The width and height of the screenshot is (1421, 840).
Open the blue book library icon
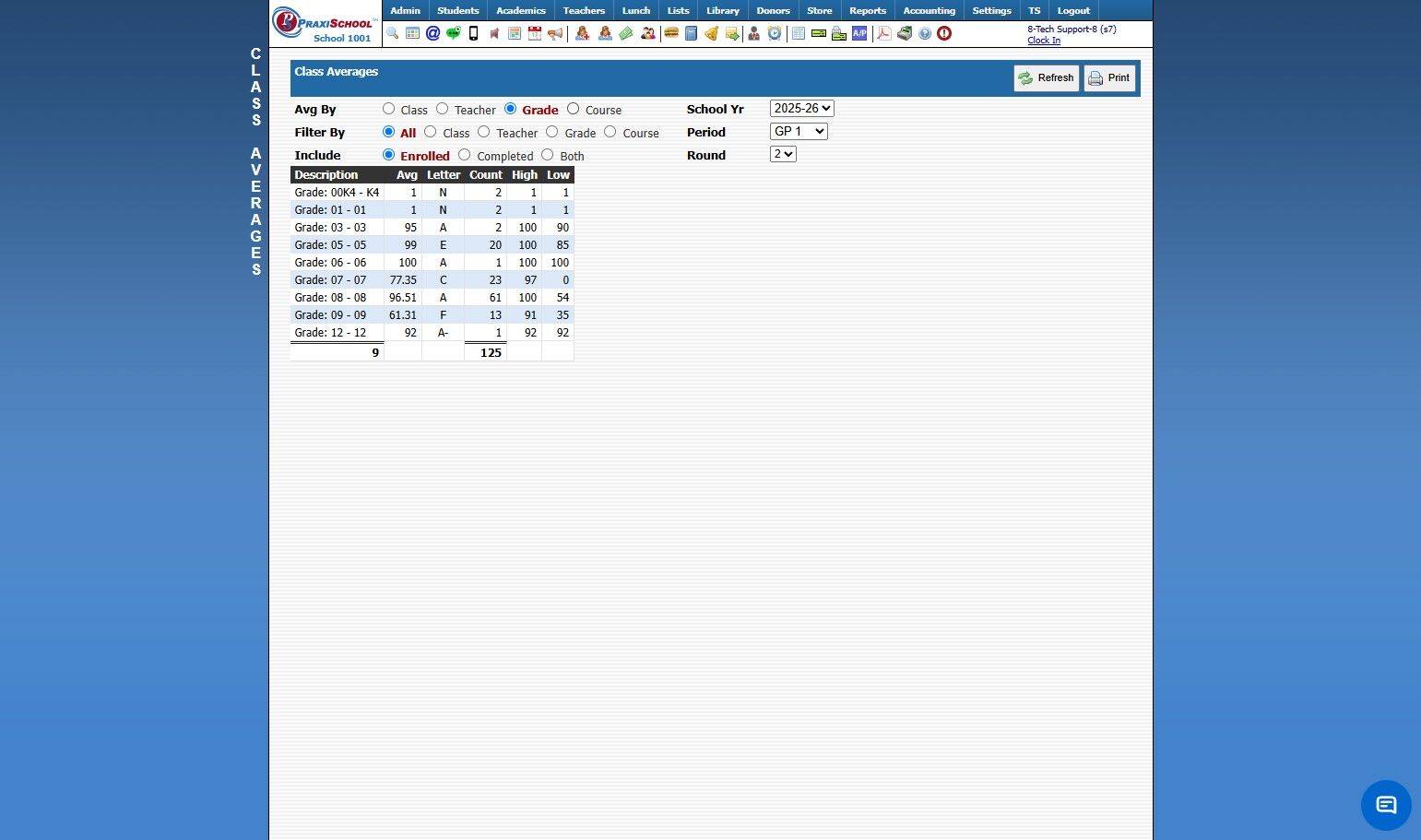pos(691,33)
